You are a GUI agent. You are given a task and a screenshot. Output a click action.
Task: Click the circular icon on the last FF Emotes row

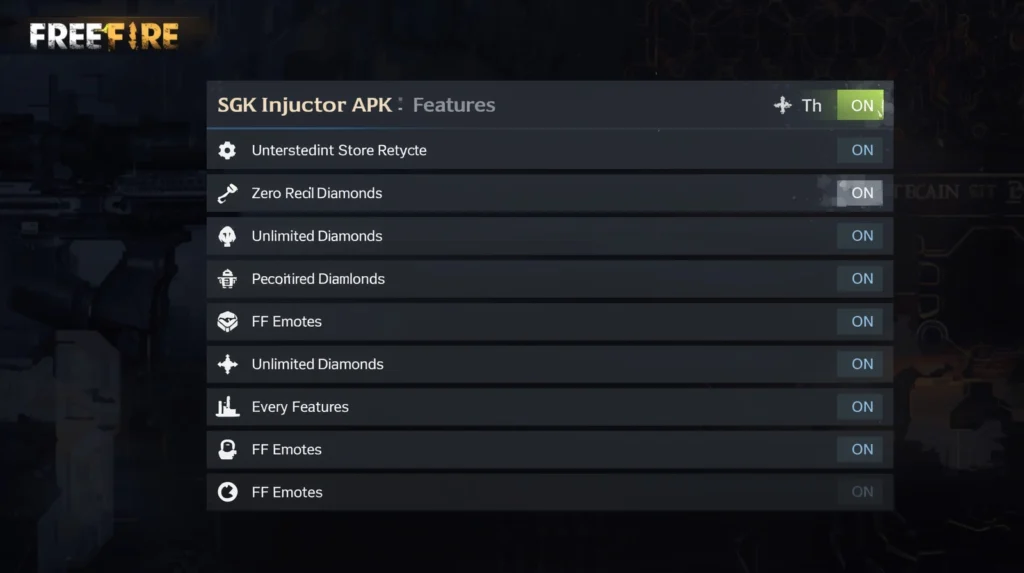227,492
